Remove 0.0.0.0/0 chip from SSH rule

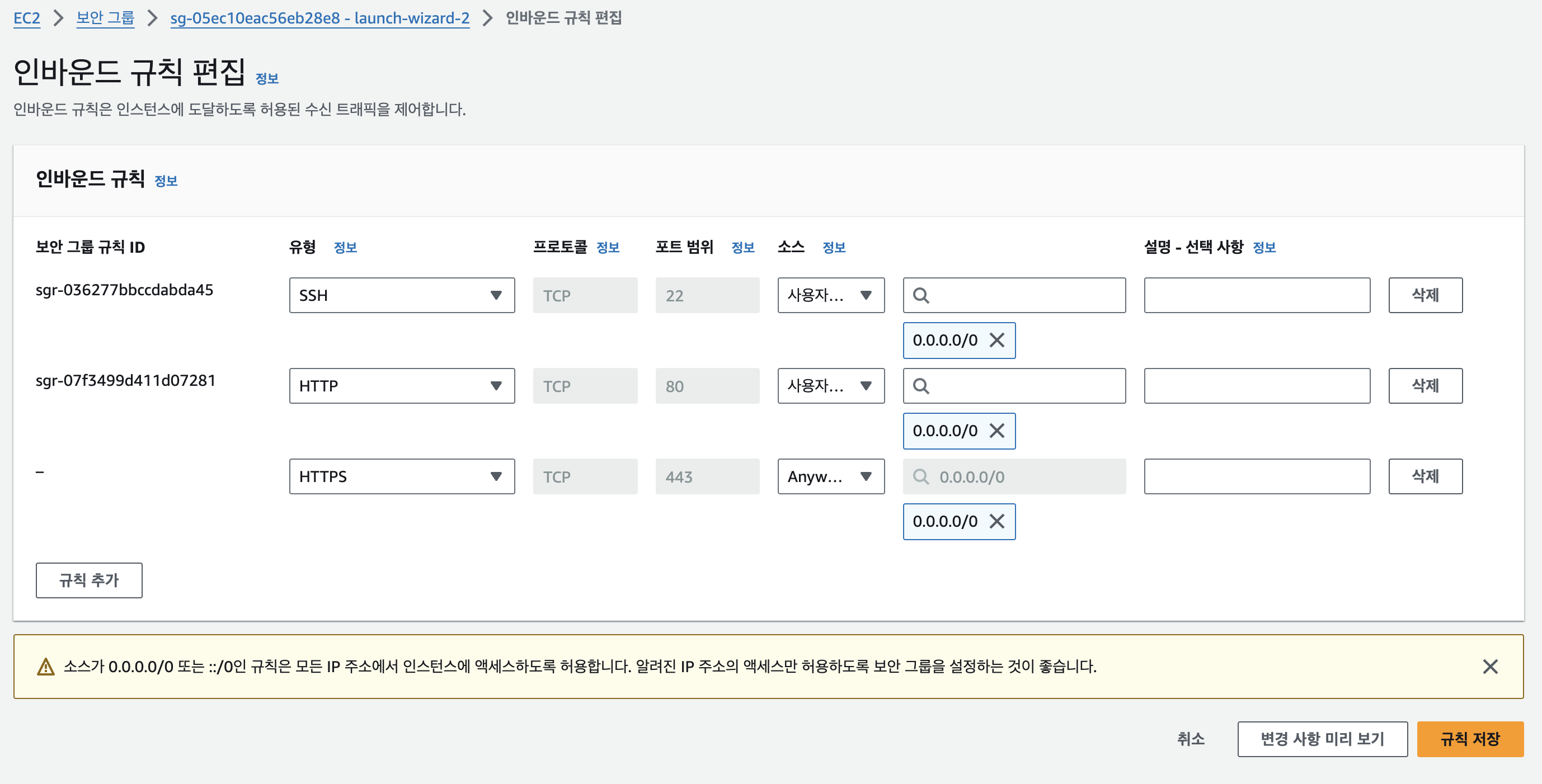coord(996,341)
